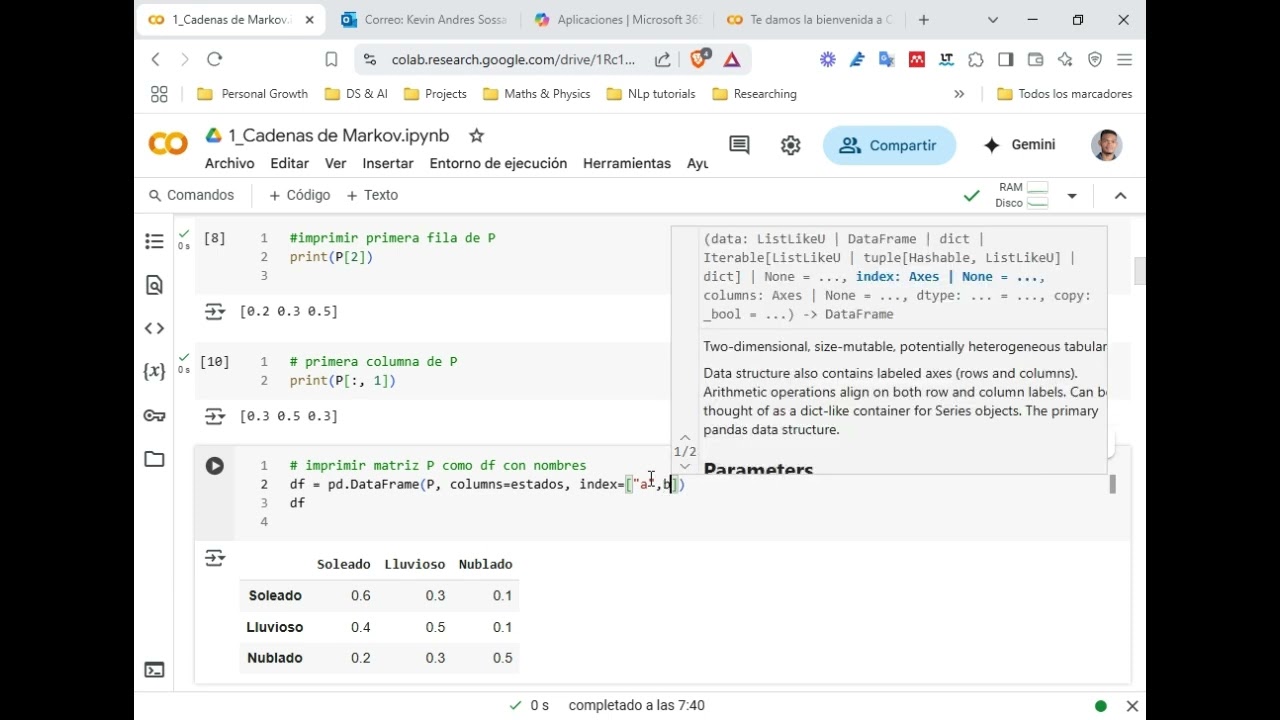Open the Ver menu
The width and height of the screenshot is (1280, 720).
[x=336, y=163]
